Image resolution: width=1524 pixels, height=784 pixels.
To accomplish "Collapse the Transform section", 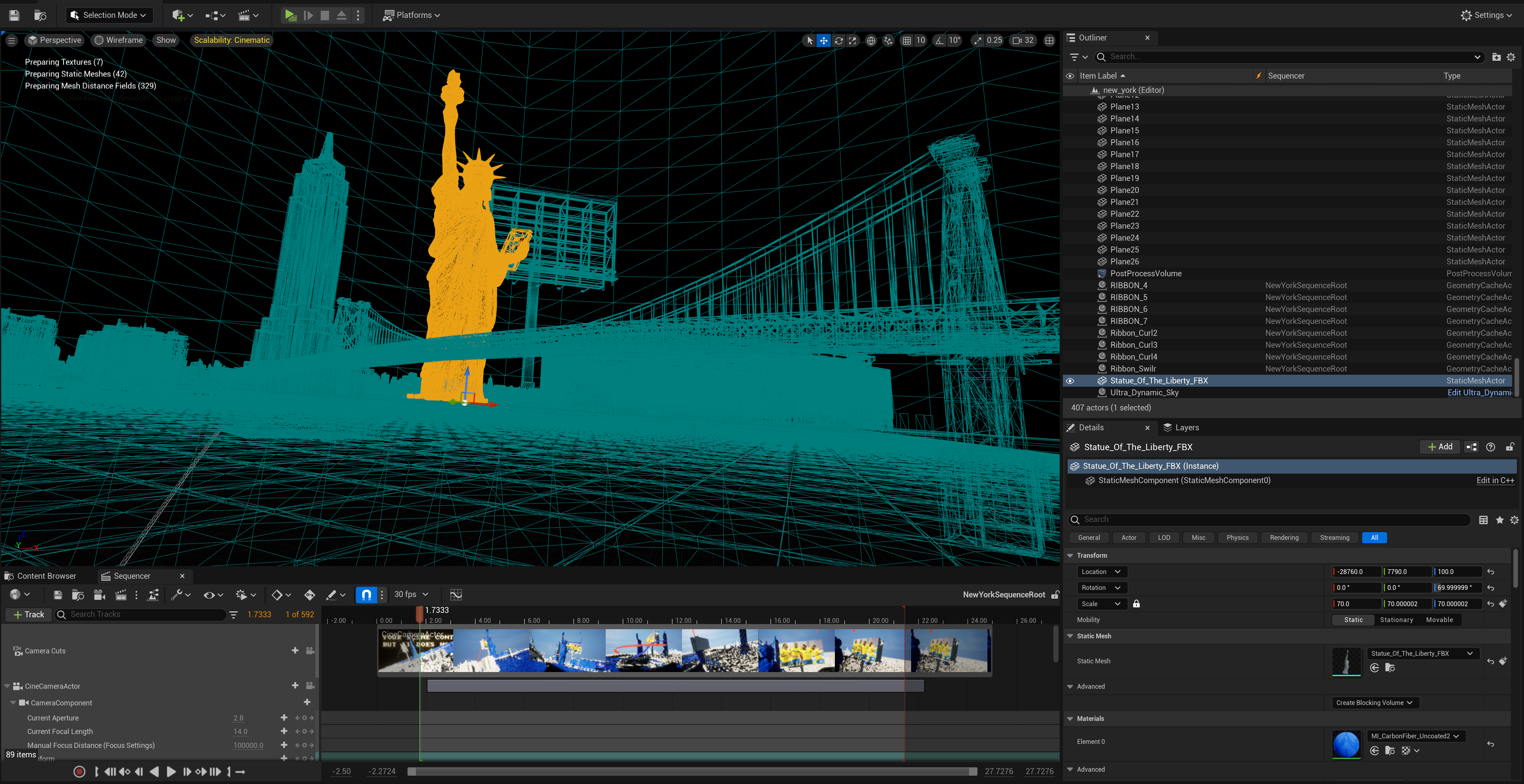I will [x=1070, y=556].
